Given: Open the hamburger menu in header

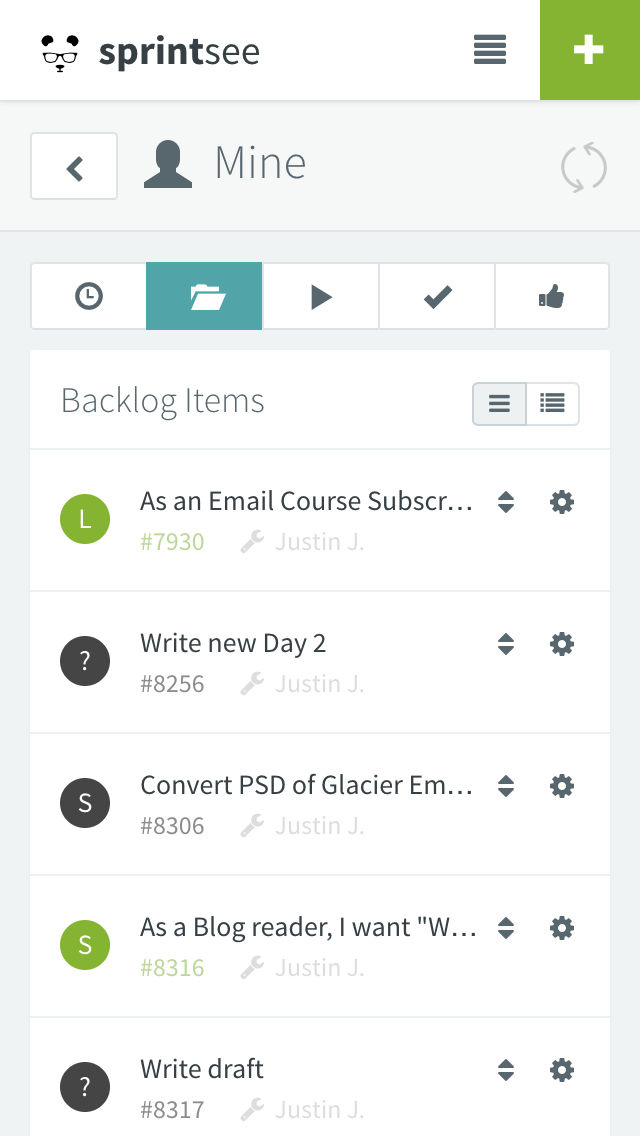Looking at the screenshot, I should tap(490, 50).
